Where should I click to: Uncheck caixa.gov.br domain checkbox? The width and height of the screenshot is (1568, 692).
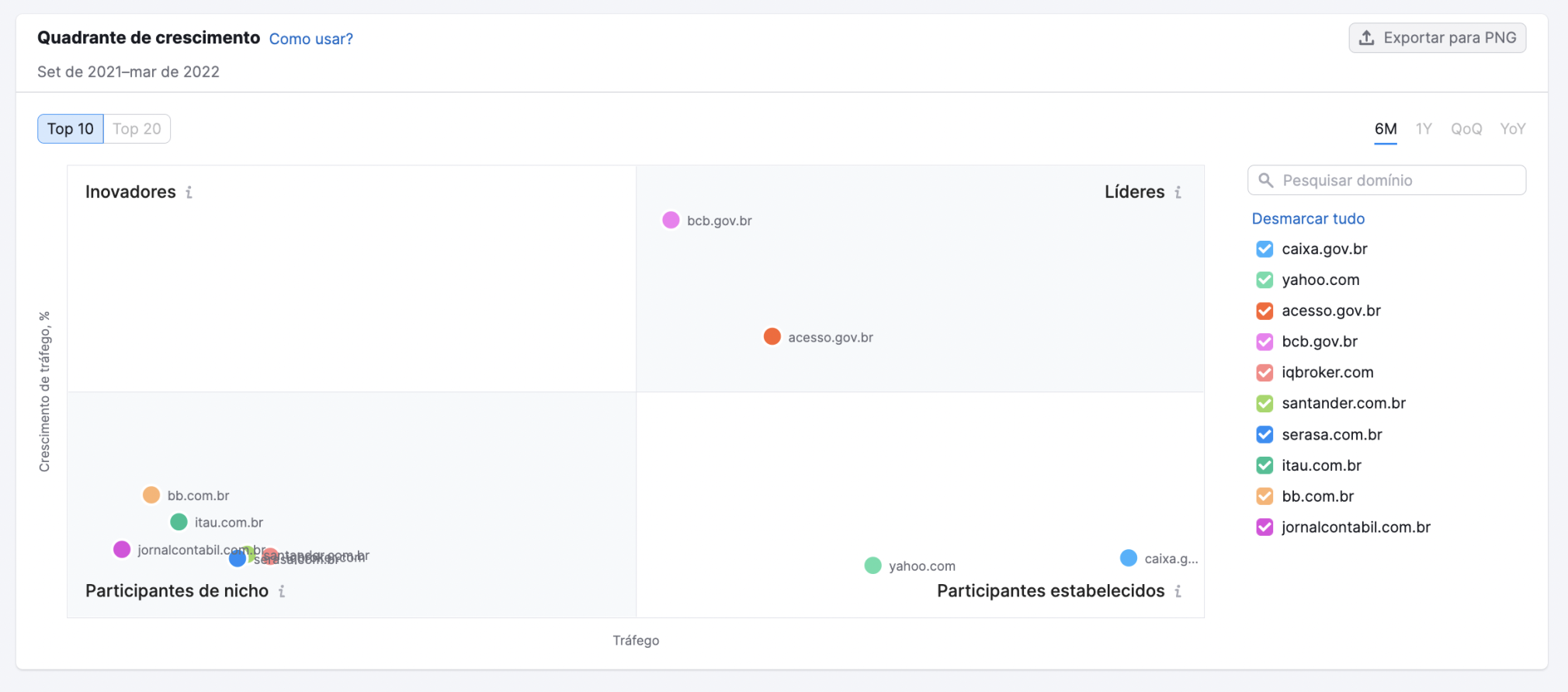[1264, 249]
